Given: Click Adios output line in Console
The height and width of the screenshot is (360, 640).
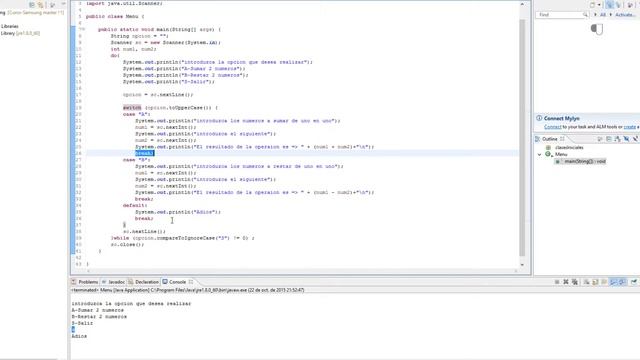Looking at the screenshot, I should [x=79, y=336].
